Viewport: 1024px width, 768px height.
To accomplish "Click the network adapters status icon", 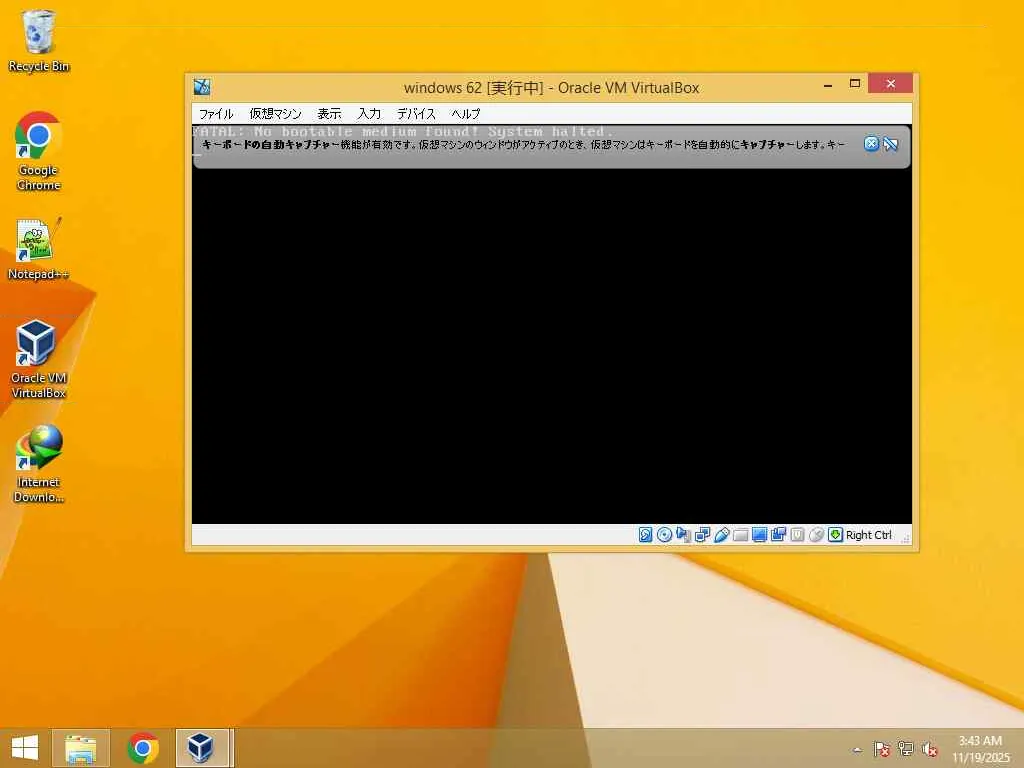I will [702, 535].
